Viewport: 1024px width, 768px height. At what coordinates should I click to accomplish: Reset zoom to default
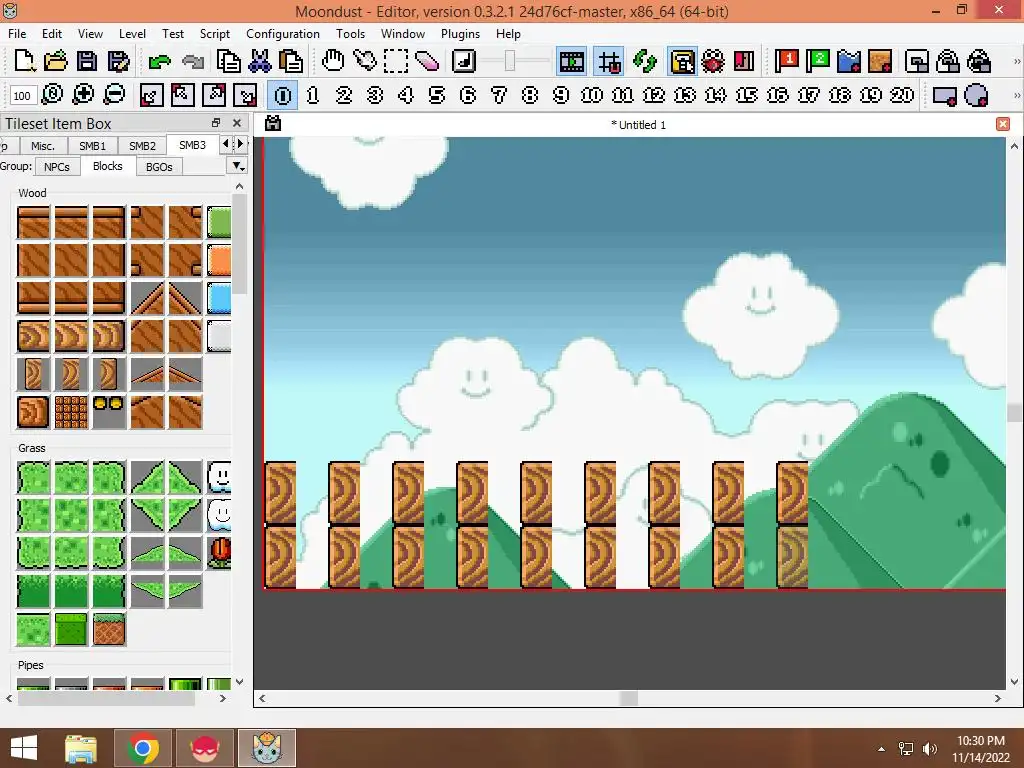point(52,95)
